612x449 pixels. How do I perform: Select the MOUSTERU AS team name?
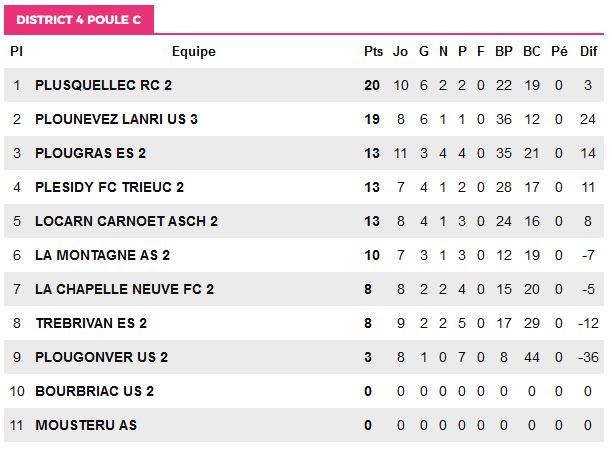[86, 425]
